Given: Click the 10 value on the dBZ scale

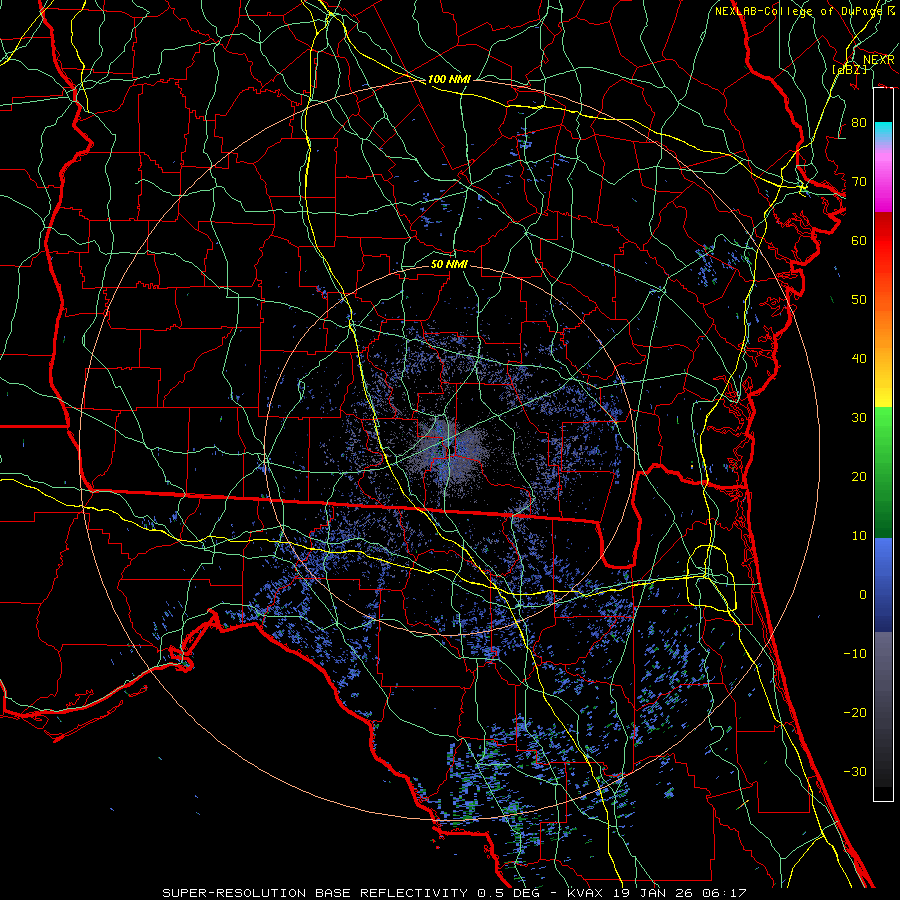Looking at the screenshot, I should tap(859, 536).
